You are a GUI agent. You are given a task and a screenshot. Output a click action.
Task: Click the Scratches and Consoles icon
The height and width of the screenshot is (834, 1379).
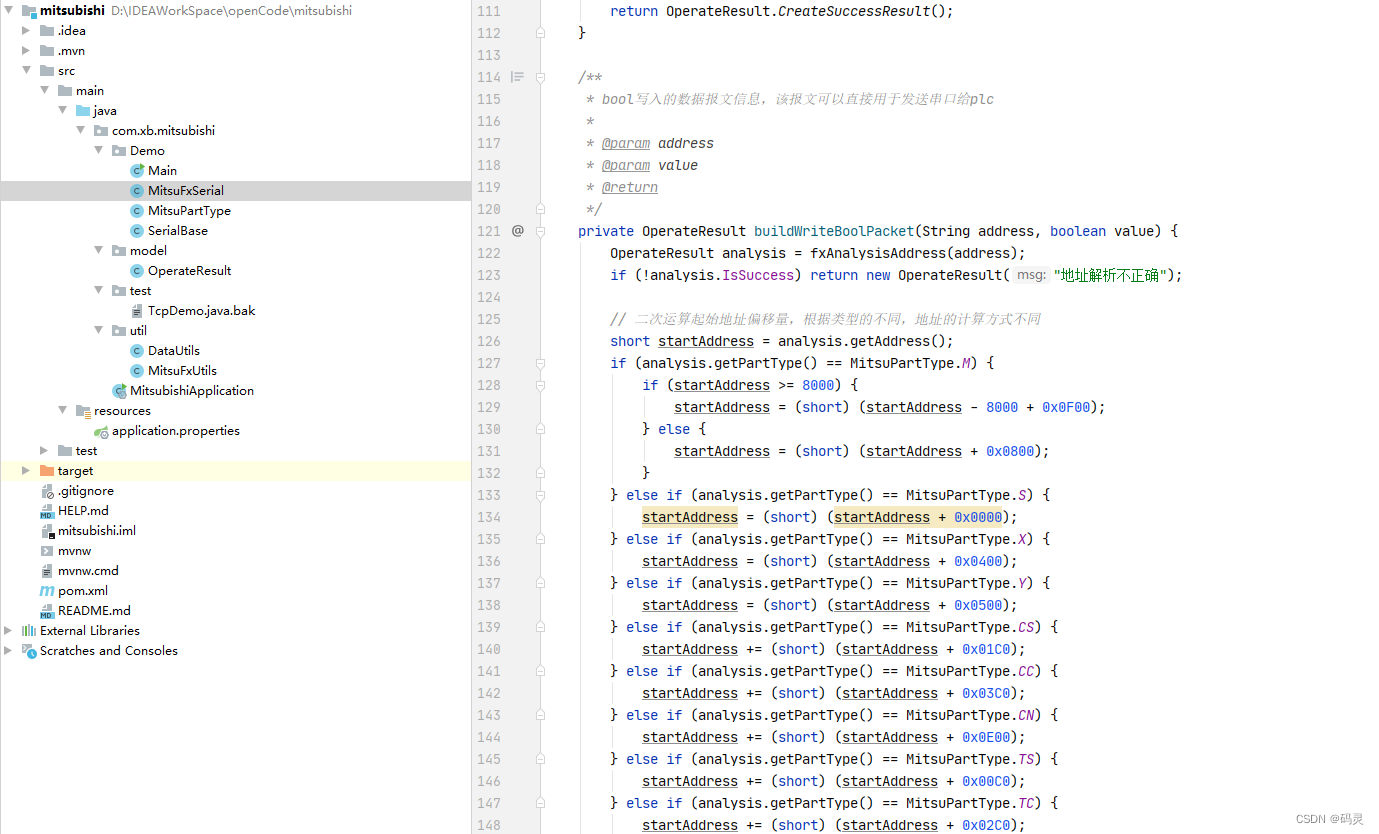pos(29,651)
